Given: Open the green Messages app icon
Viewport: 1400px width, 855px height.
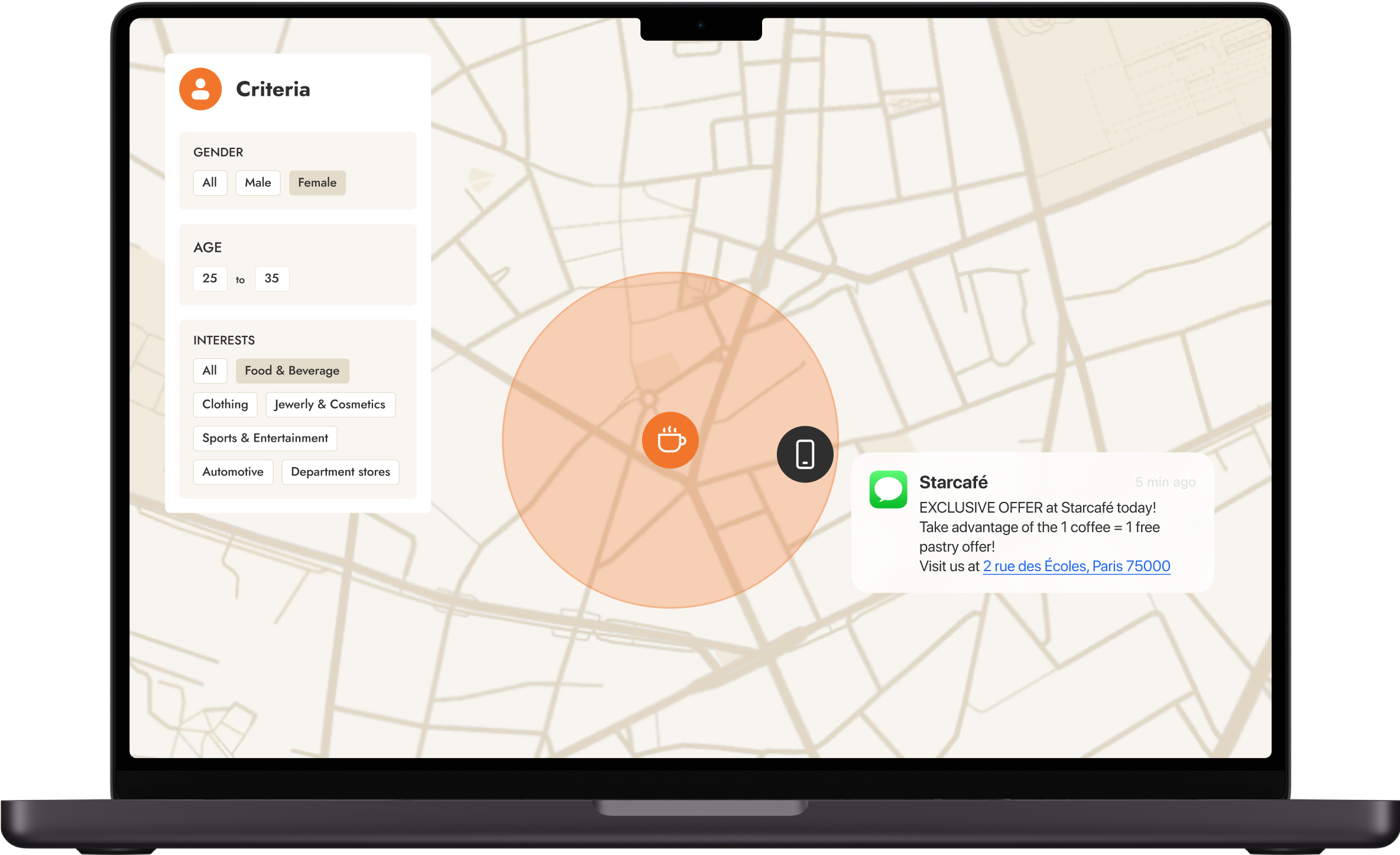Looking at the screenshot, I should pyautogui.click(x=888, y=489).
